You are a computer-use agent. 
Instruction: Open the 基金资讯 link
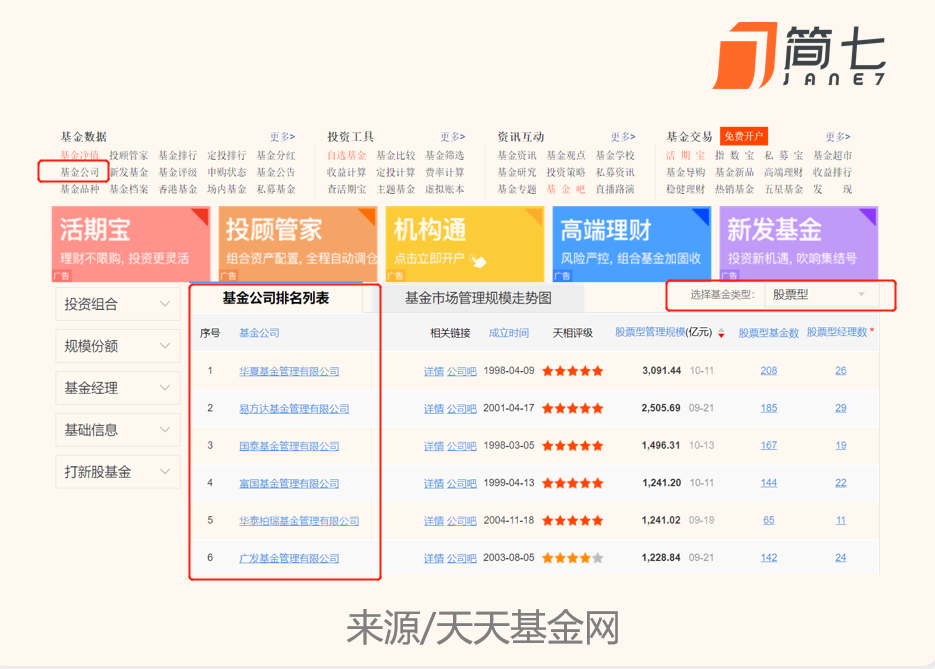517,155
